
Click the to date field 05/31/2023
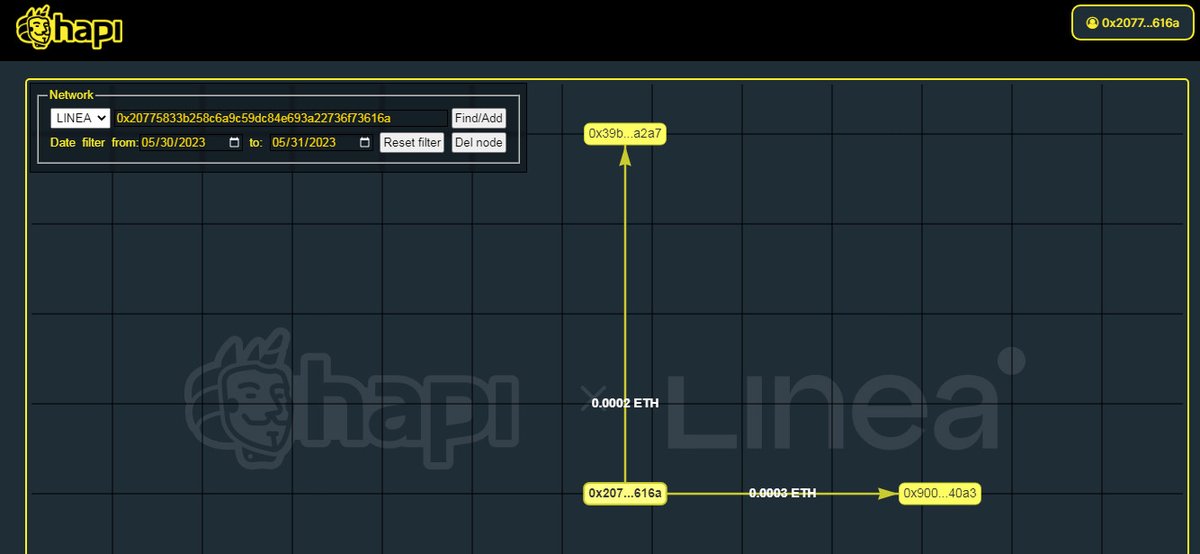coord(322,143)
